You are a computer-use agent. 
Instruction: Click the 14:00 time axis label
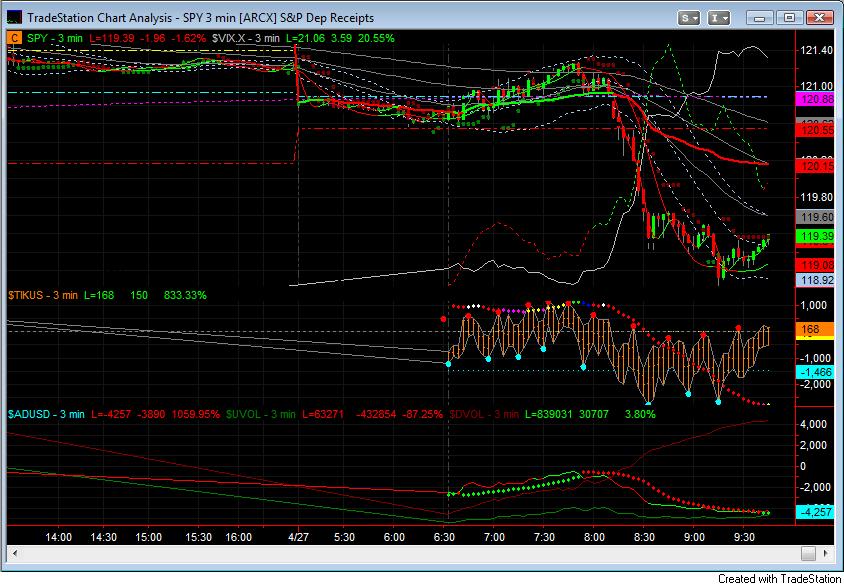tap(58, 537)
